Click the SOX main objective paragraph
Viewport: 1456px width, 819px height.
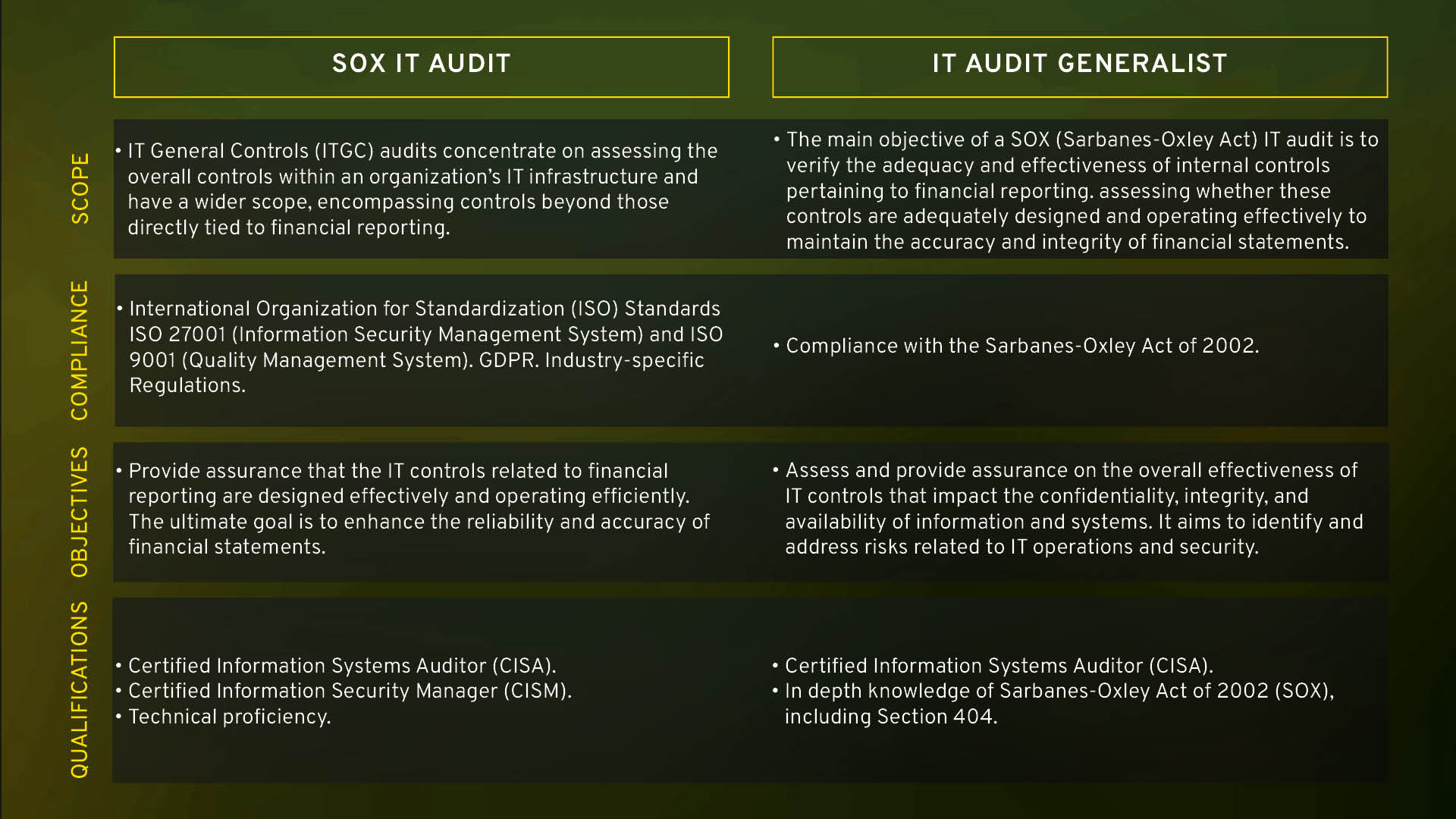(1077, 190)
